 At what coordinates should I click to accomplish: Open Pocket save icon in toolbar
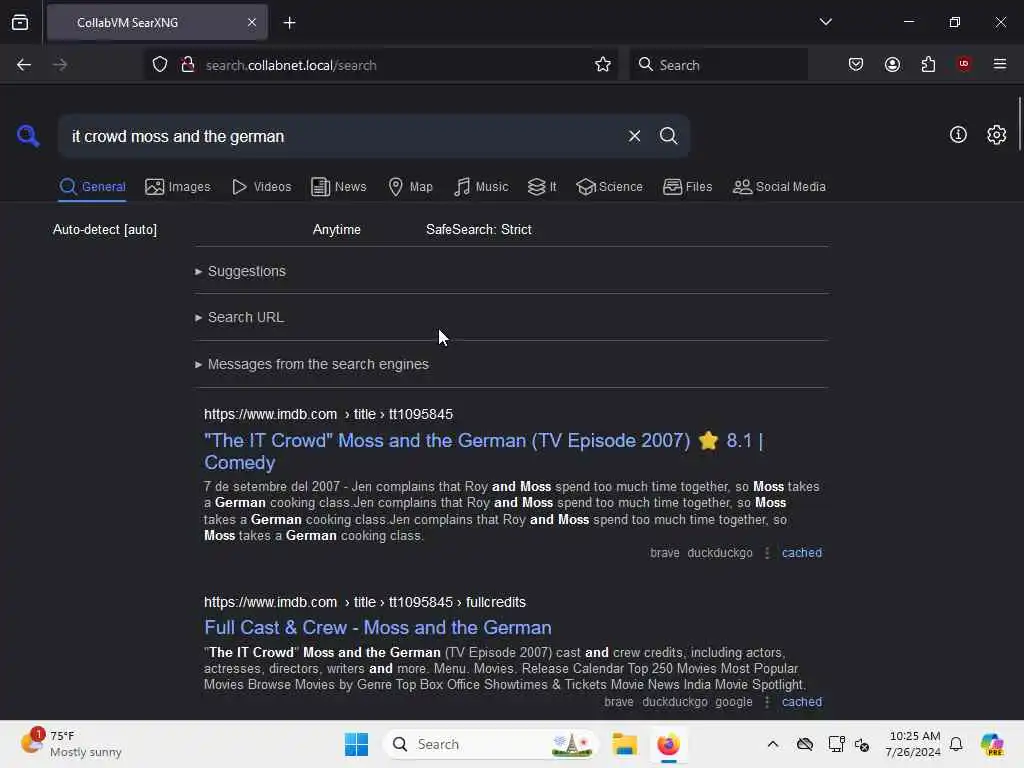[856, 64]
